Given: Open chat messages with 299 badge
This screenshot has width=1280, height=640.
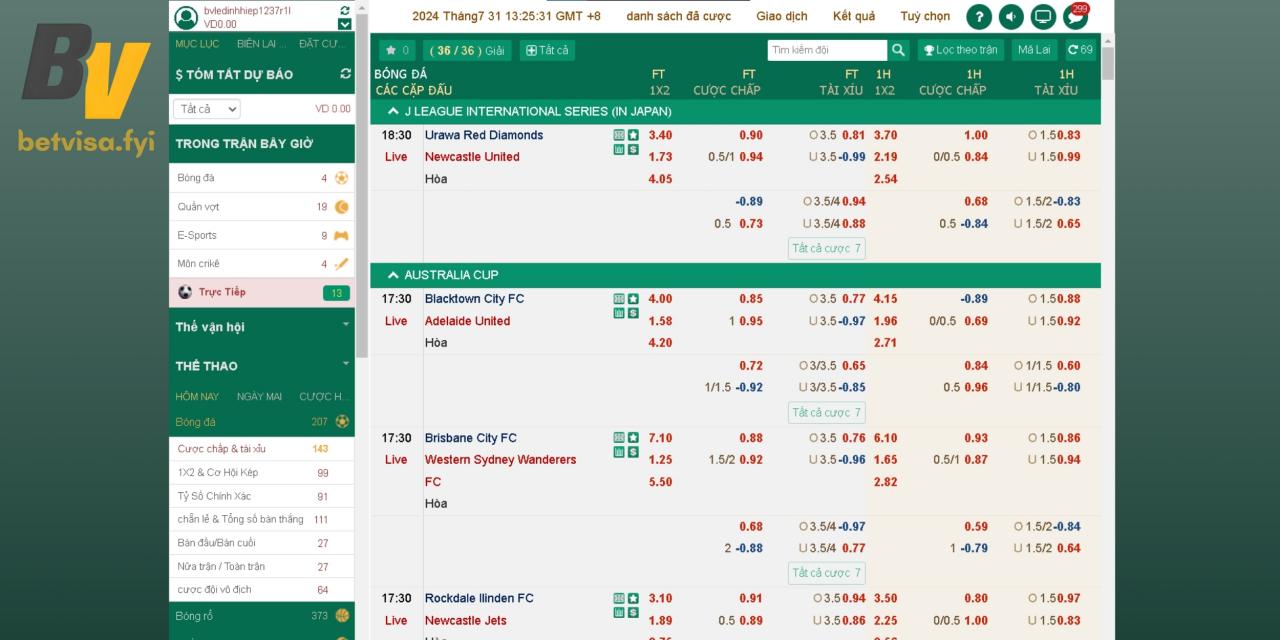Looking at the screenshot, I should tap(1075, 17).
